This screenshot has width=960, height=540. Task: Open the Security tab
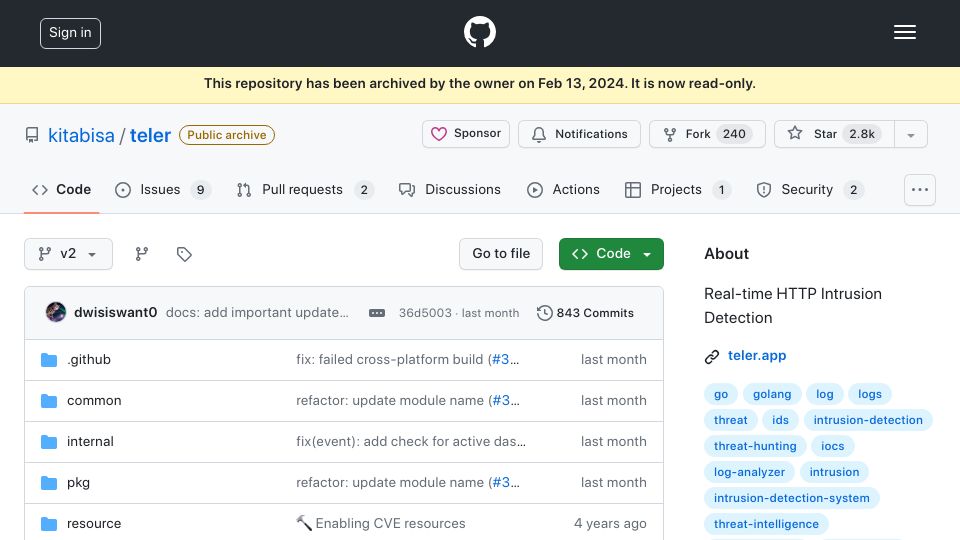pyautogui.click(x=810, y=190)
